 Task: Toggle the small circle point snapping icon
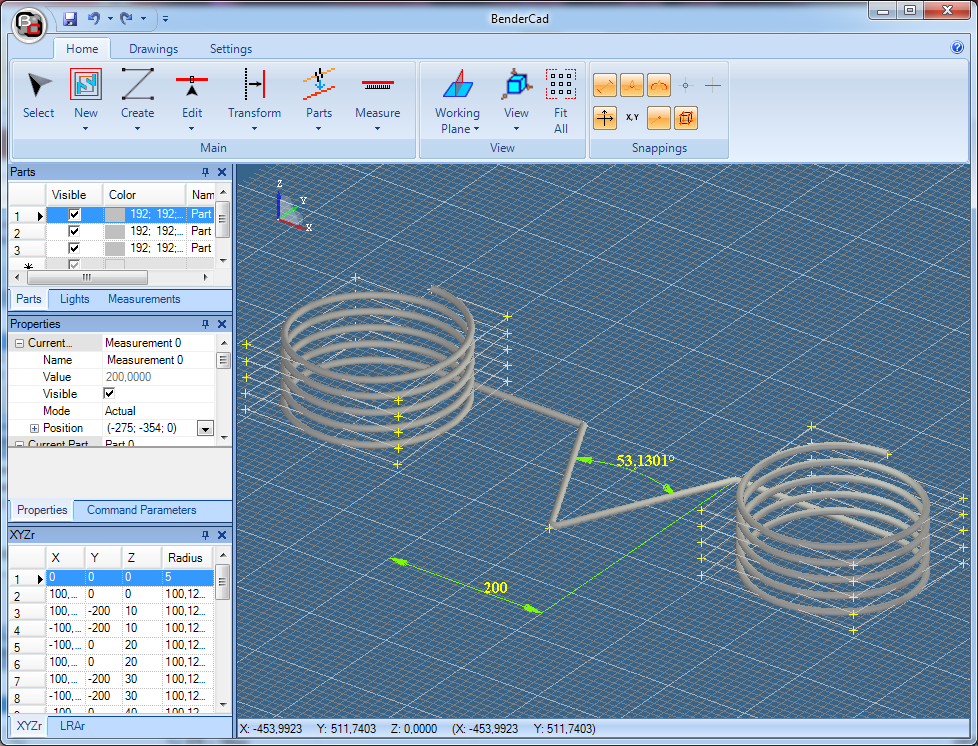[685, 85]
